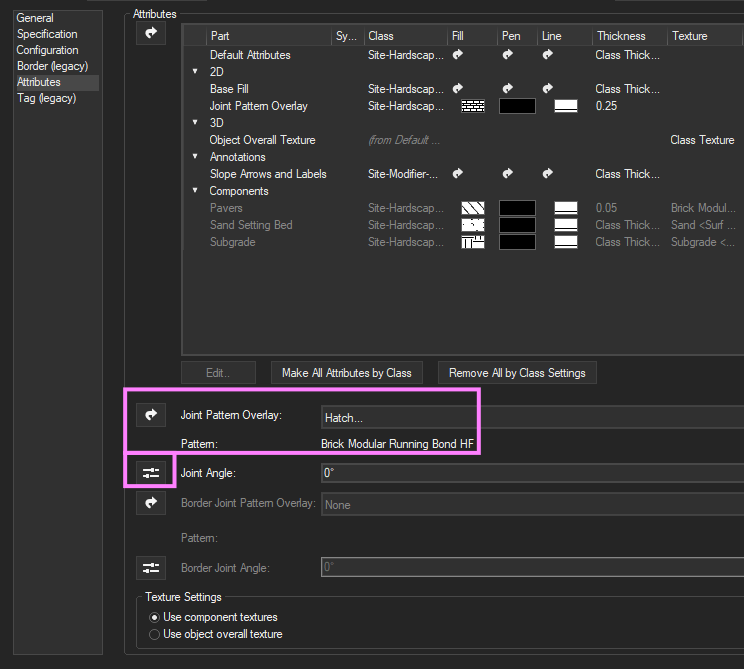Viewport: 744px width, 669px height.
Task: Collapse the Annotations group
Action: tap(195, 157)
